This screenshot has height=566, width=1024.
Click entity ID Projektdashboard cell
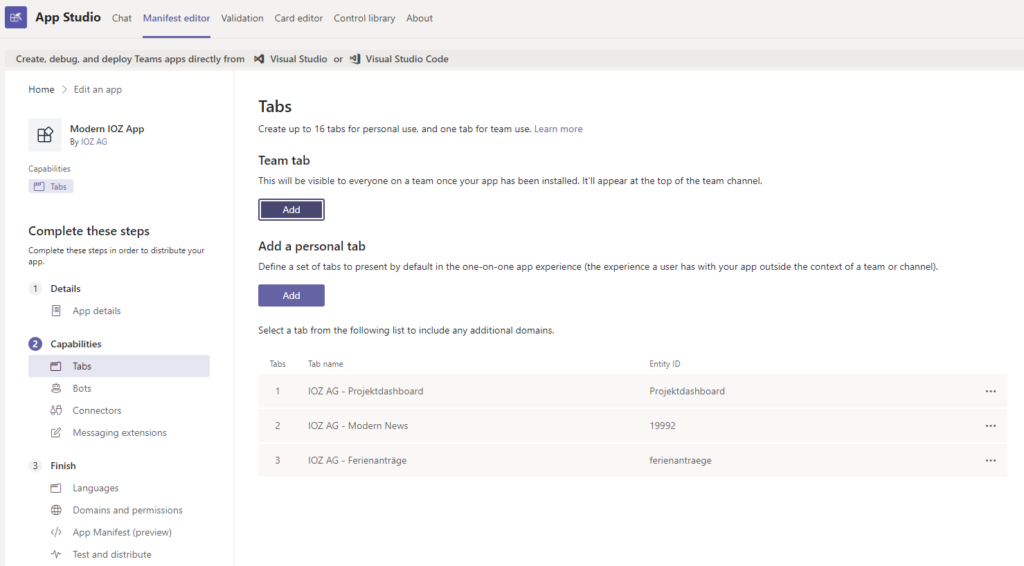[687, 392]
